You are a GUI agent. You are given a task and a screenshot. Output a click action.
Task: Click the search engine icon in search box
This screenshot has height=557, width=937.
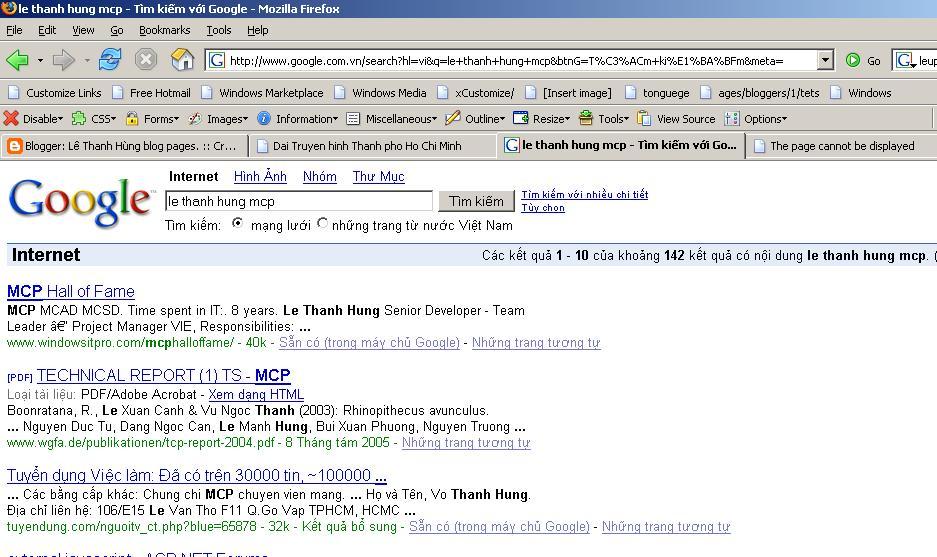point(904,60)
